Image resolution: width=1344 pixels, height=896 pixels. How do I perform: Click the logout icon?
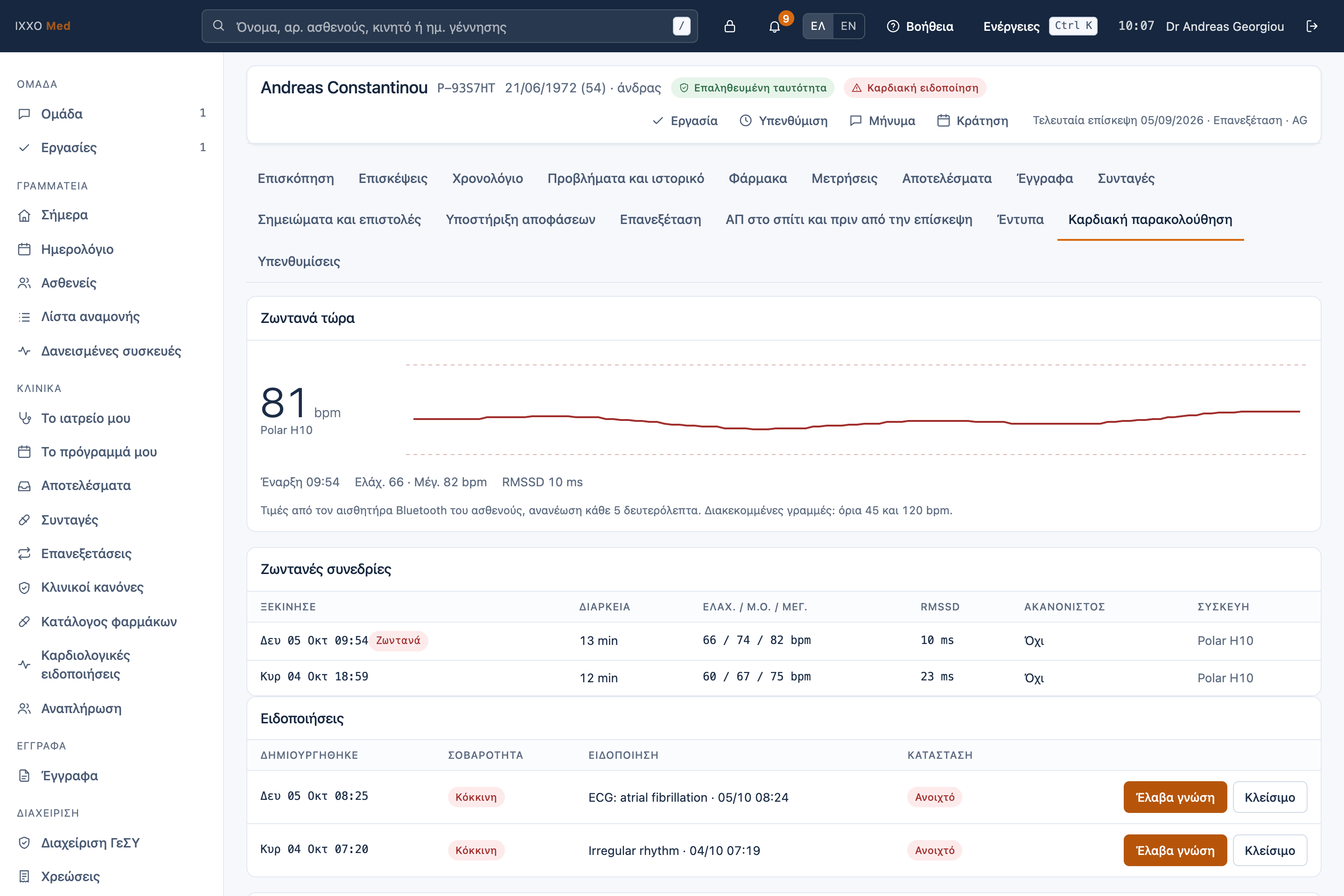[x=1312, y=26]
